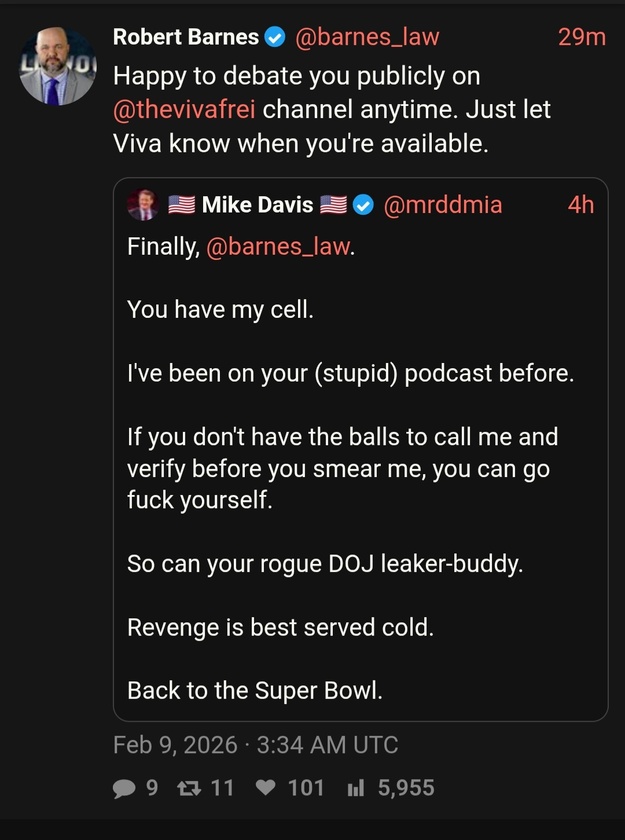Open @barnes_law handle beside Robert Barnes
This screenshot has height=840, width=625.
pos(365,38)
